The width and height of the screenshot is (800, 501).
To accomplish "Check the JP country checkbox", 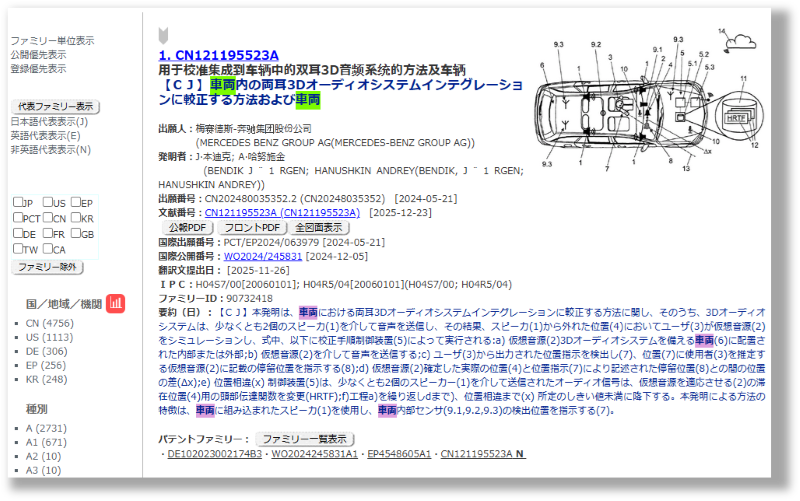I will pyautogui.click(x=18, y=202).
